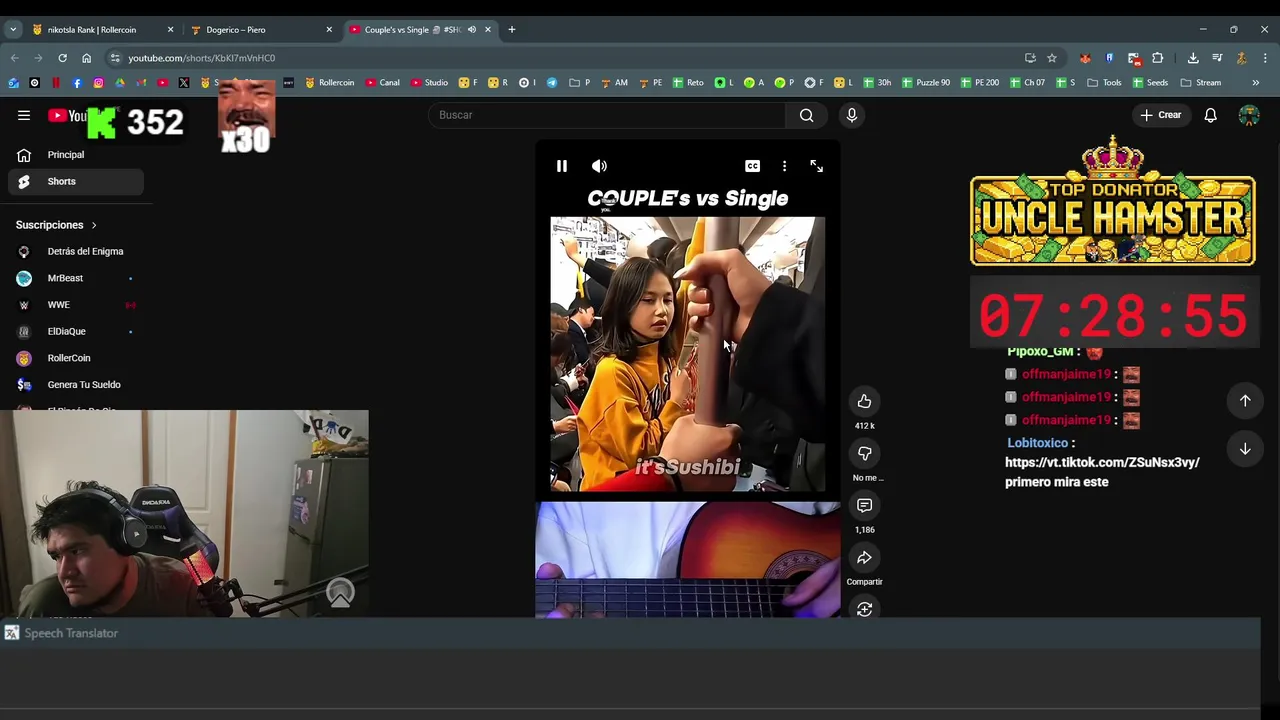Image resolution: width=1280 pixels, height=720 pixels.
Task: Open a new browser tab
Action: coord(511,30)
